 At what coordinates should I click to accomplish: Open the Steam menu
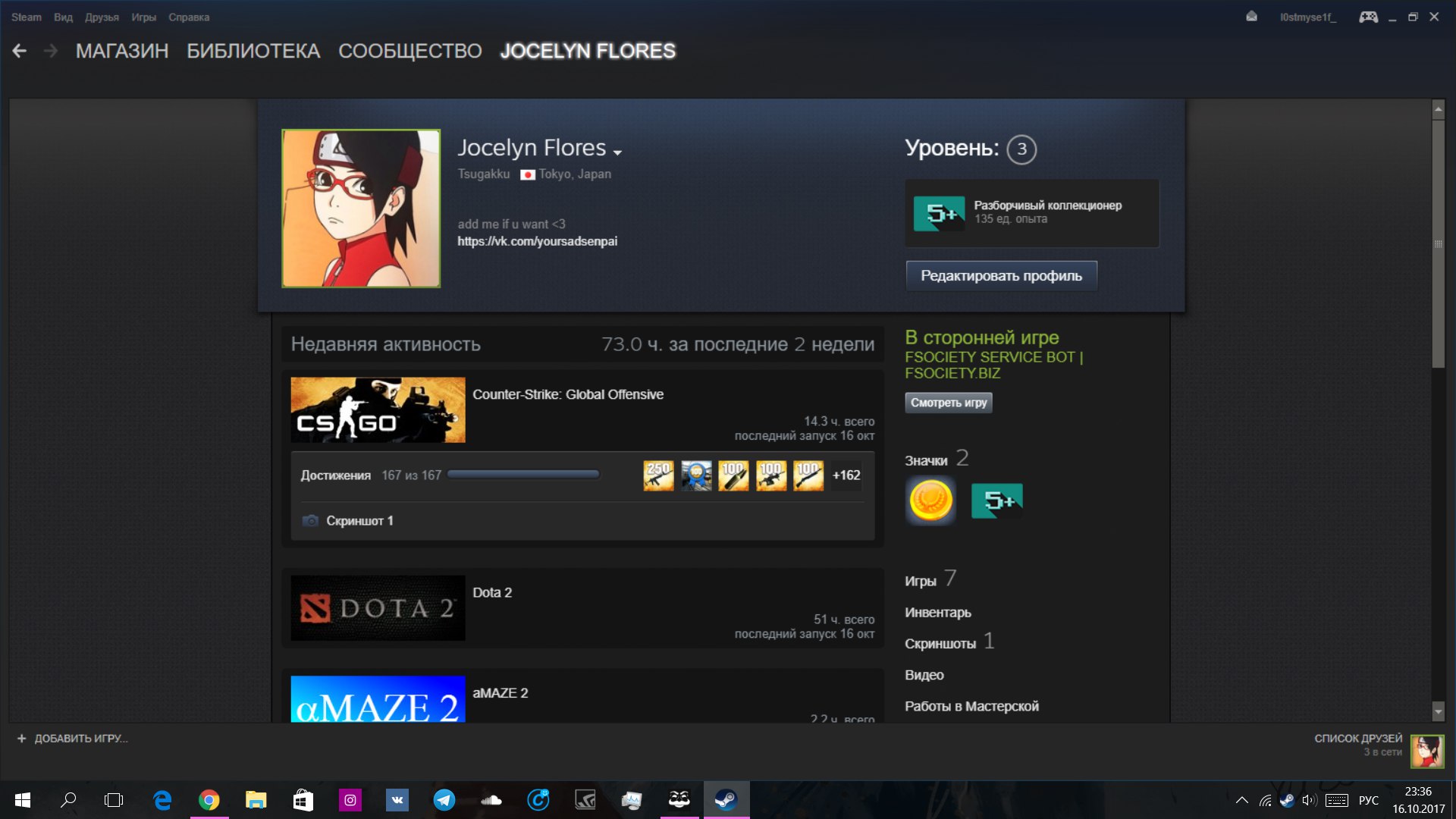point(27,17)
